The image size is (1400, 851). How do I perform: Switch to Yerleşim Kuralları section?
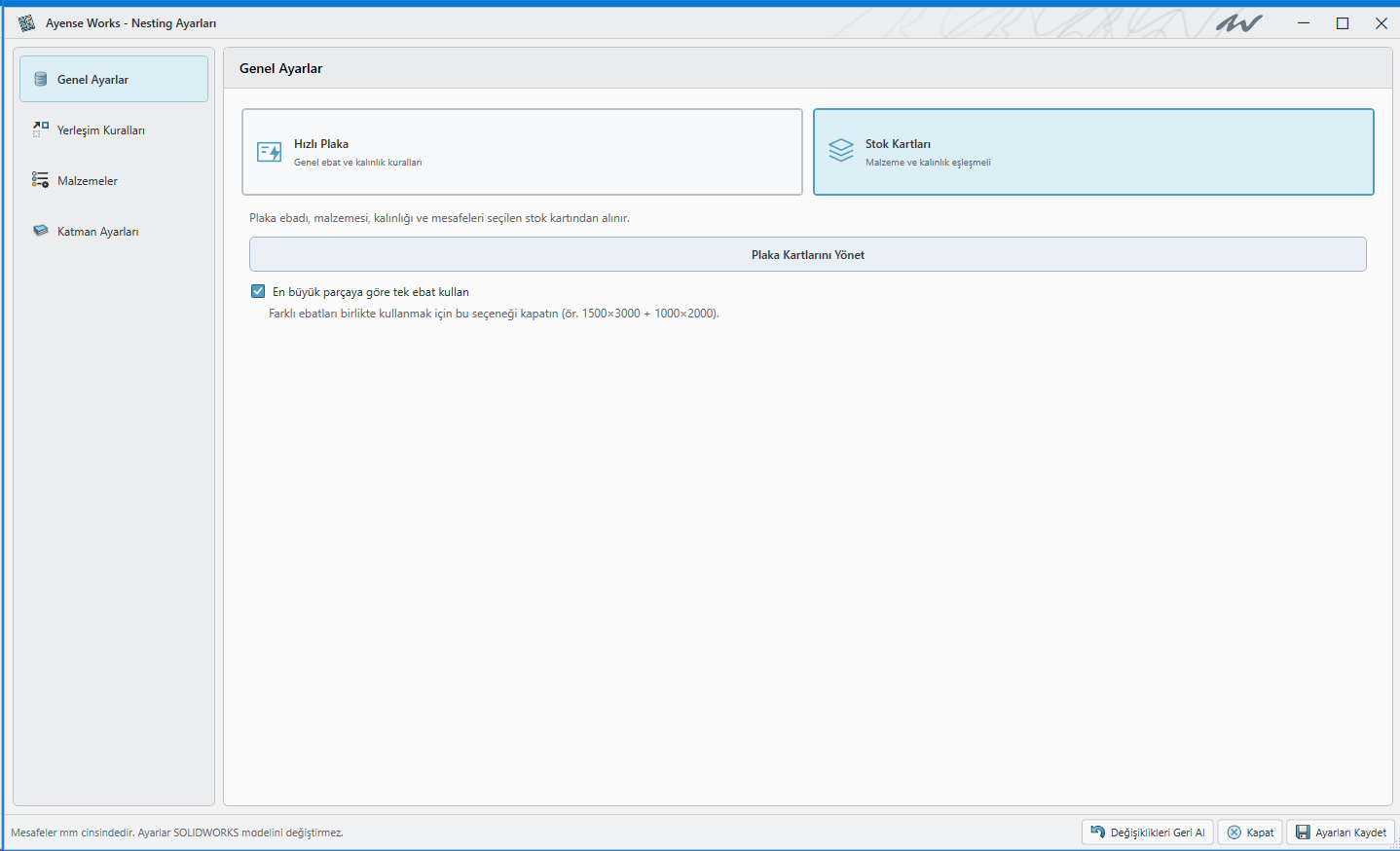(114, 129)
